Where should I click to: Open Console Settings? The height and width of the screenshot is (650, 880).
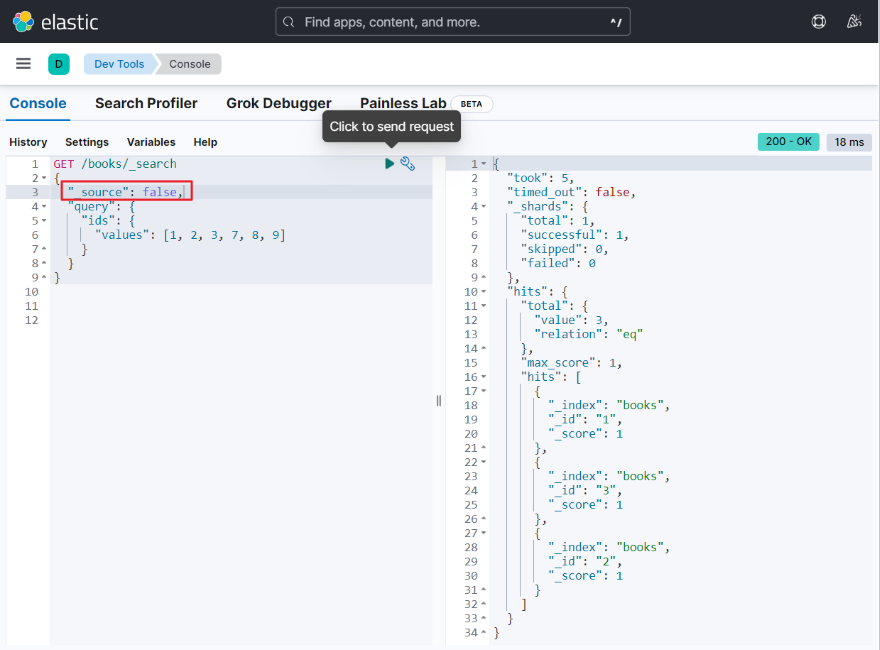(x=87, y=142)
